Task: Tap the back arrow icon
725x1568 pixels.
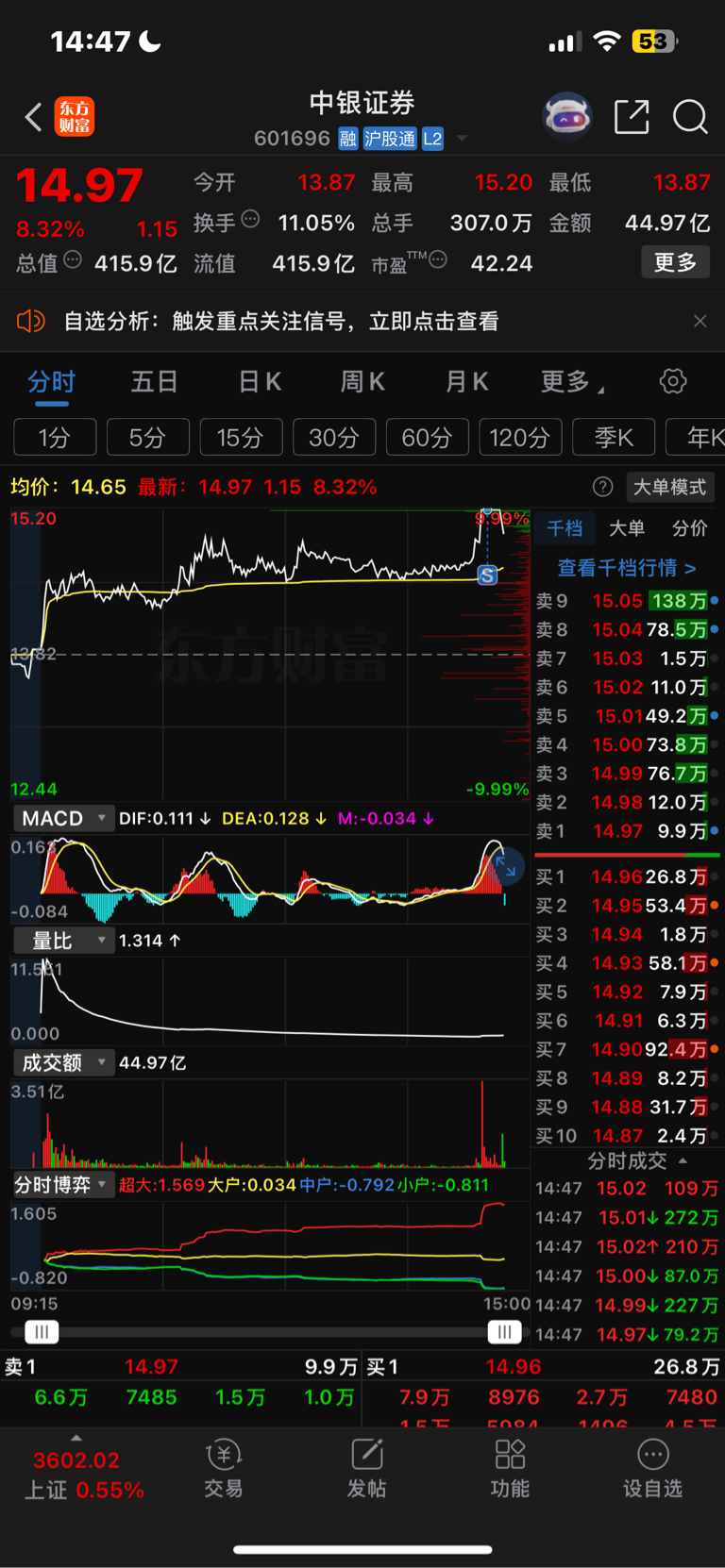Action: point(34,117)
